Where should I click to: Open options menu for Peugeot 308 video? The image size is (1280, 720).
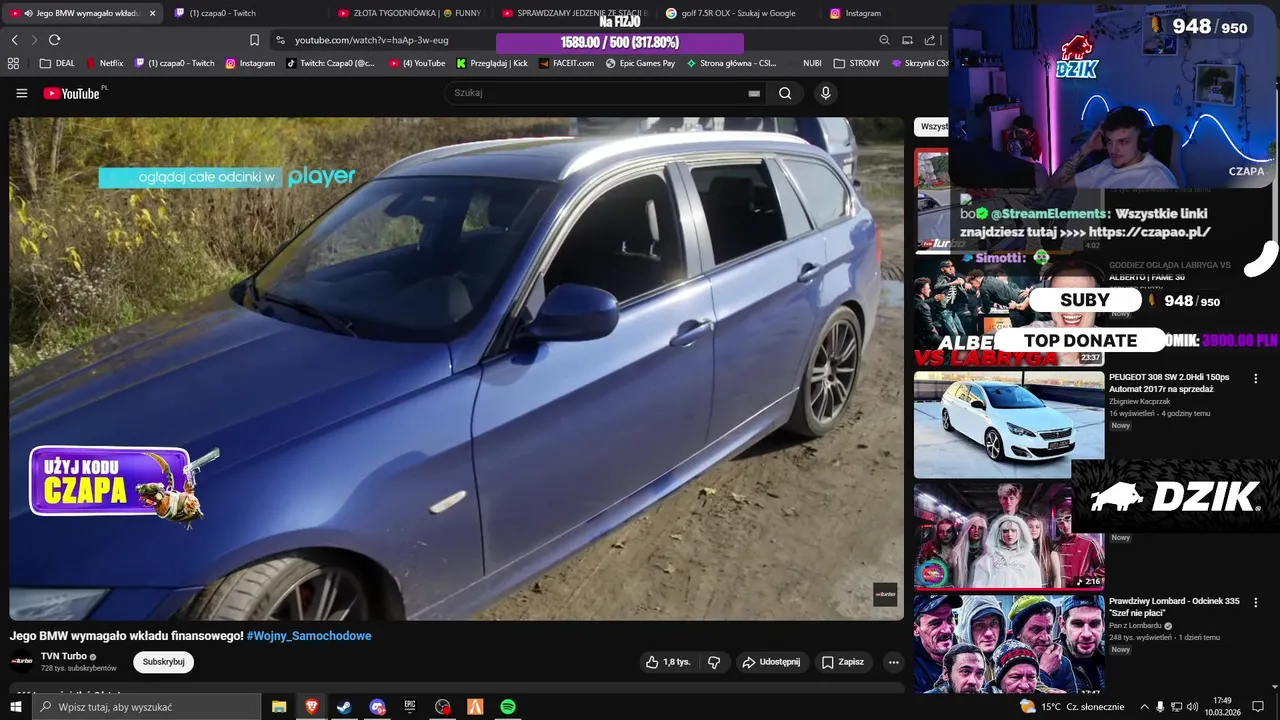click(1256, 379)
